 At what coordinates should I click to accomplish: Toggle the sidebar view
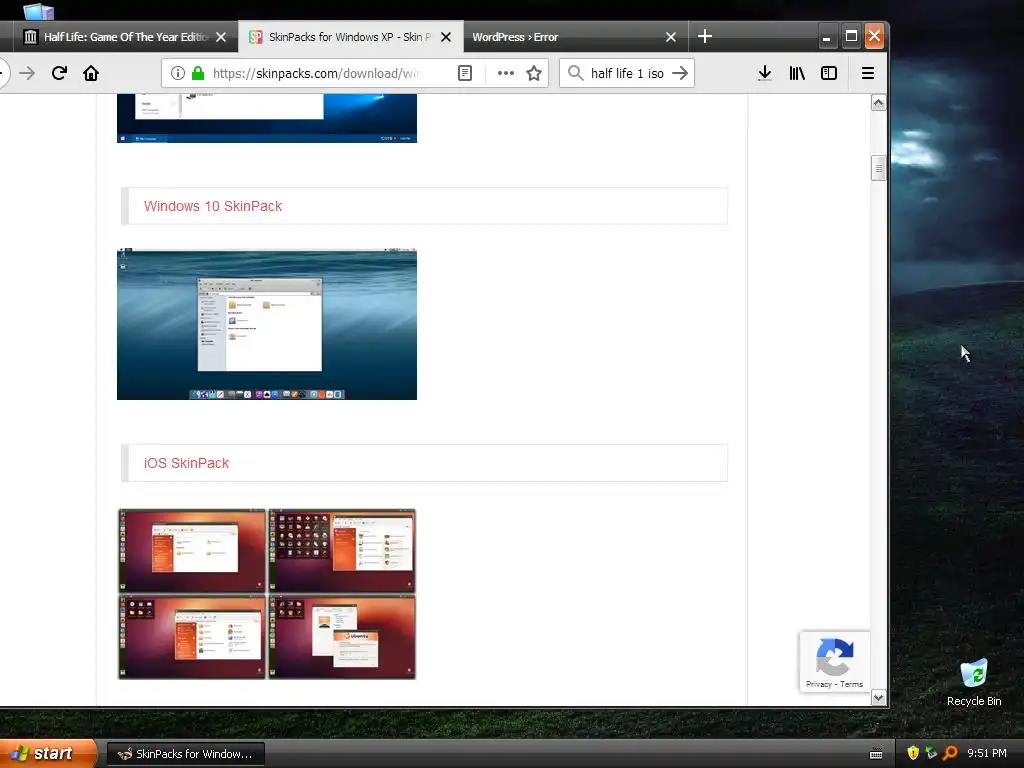pos(829,73)
